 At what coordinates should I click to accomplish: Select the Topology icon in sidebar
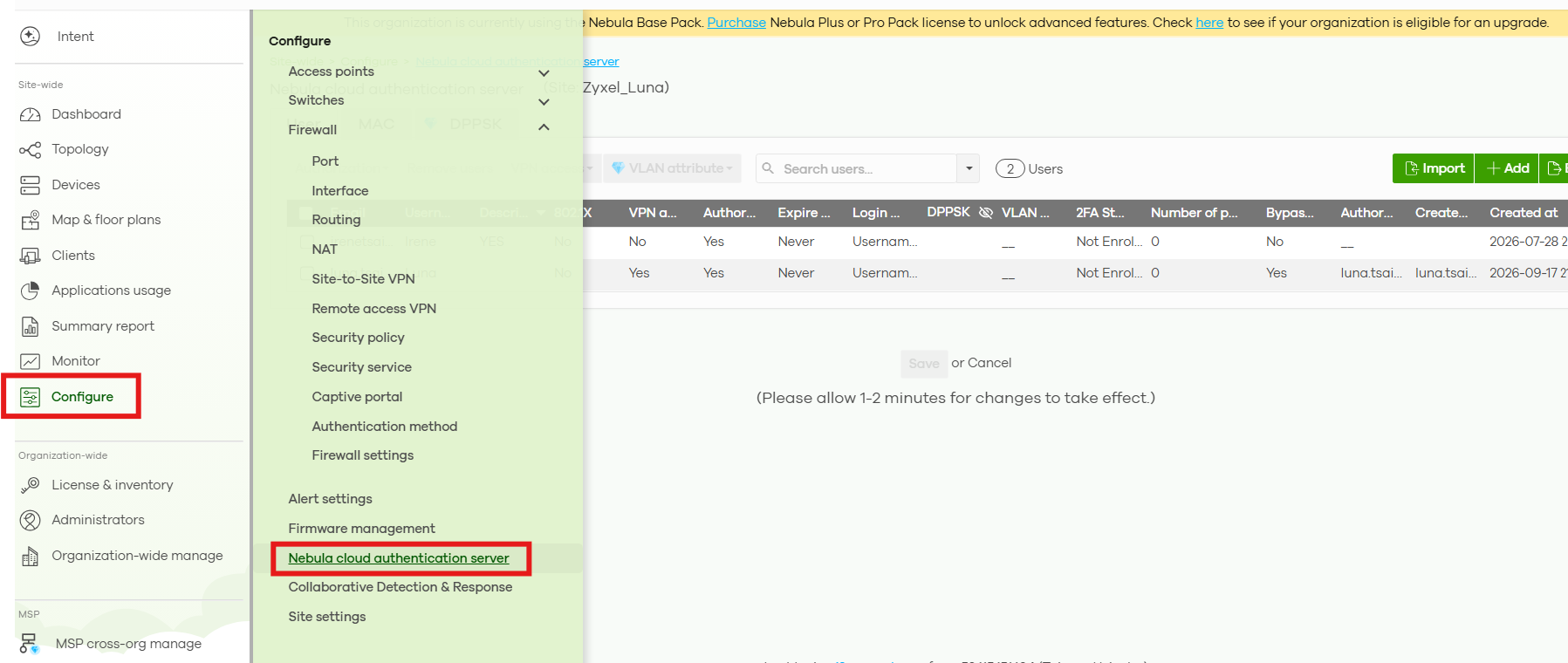[x=31, y=150]
